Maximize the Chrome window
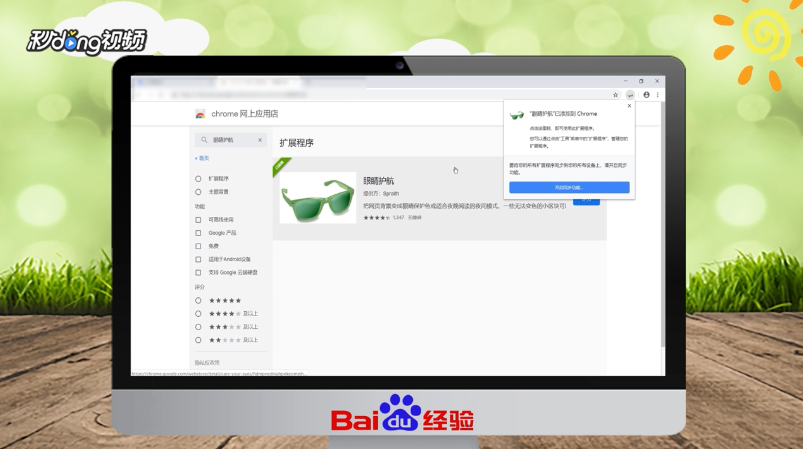 coord(641,81)
